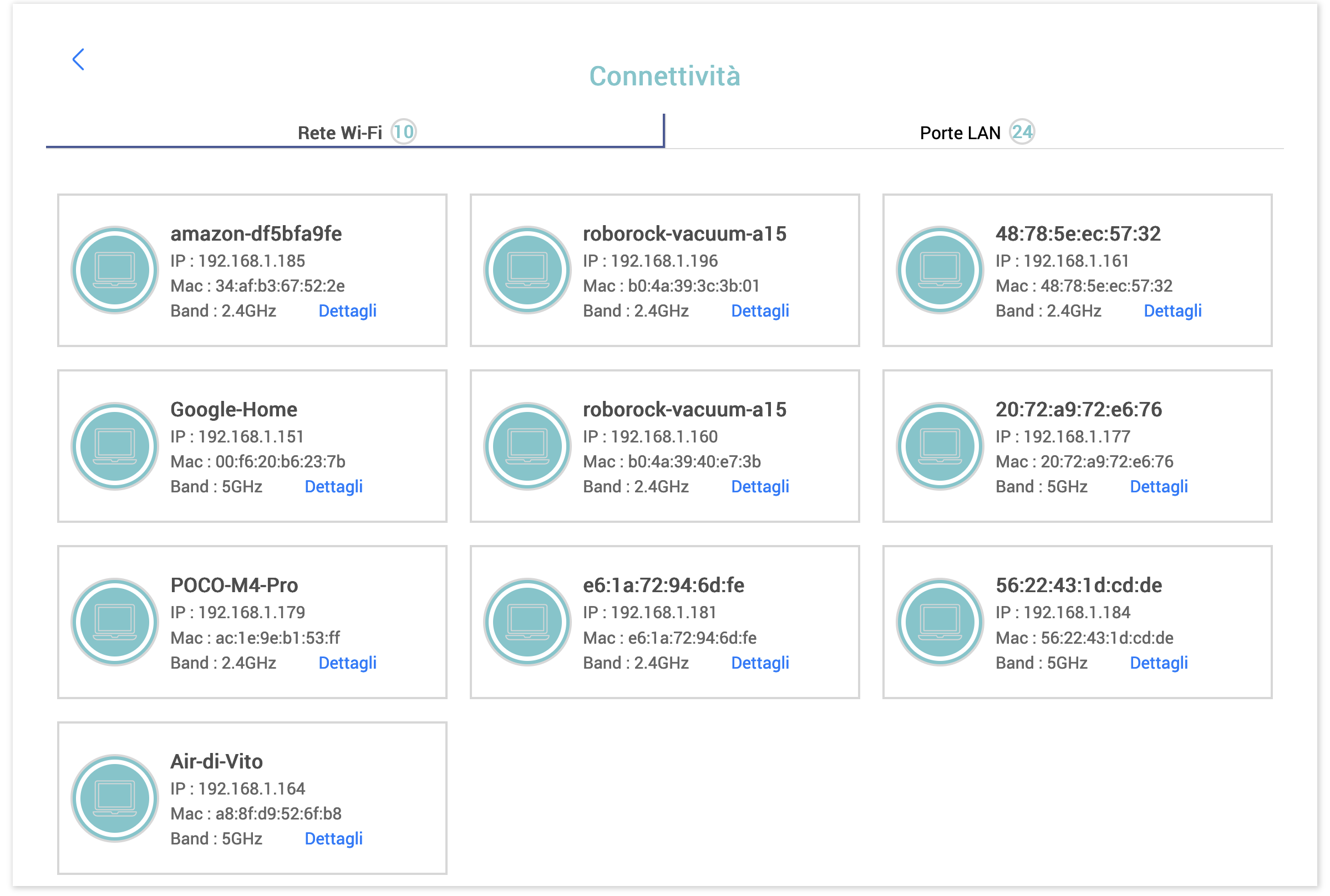1330x896 pixels.
Task: Click IP address 192.168.1.151
Action: click(251, 437)
